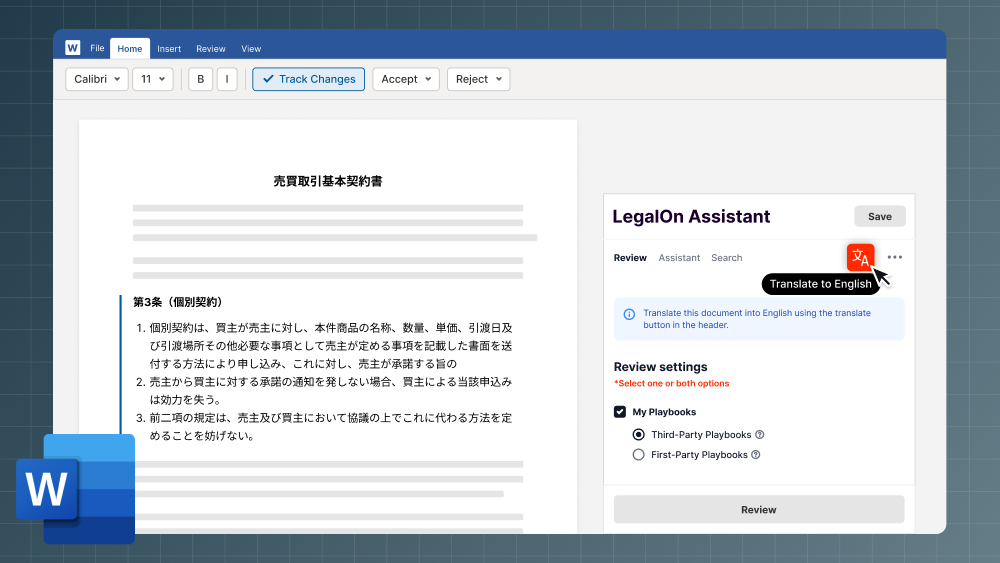Toggle Bold formatting button
This screenshot has height=563, width=1000.
(x=200, y=79)
